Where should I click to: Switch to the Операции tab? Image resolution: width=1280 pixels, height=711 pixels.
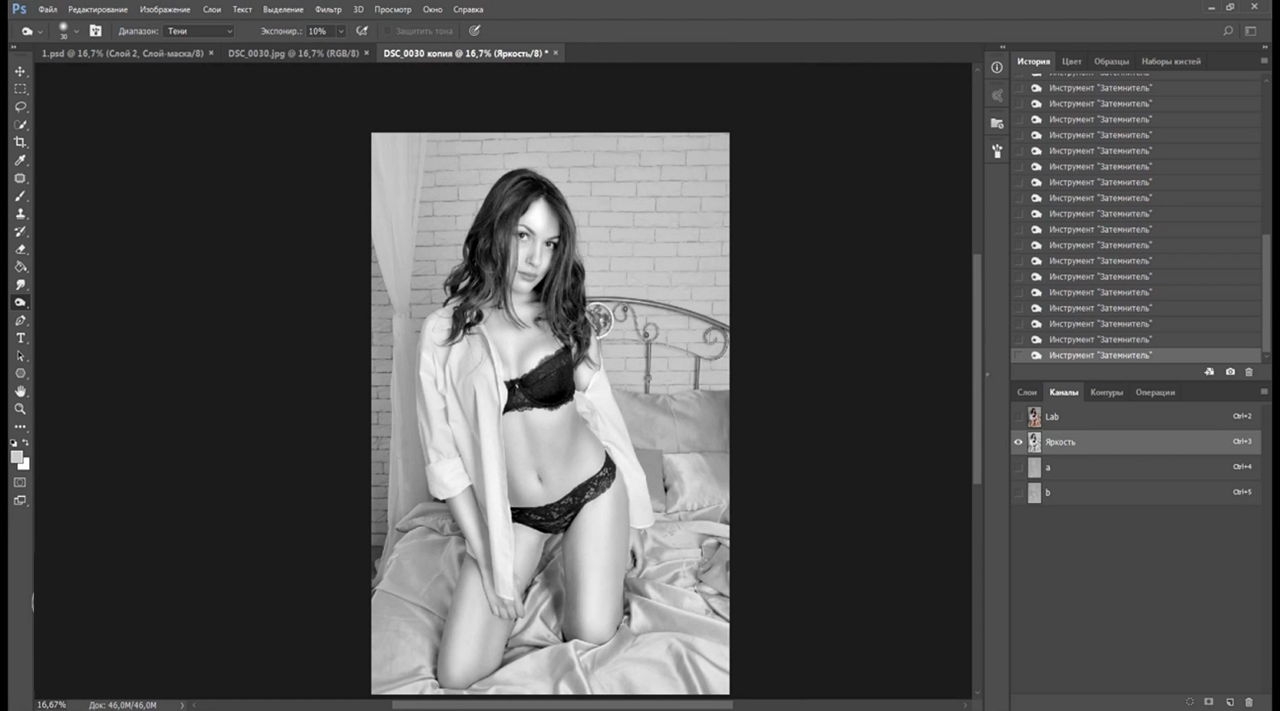[x=1155, y=392]
